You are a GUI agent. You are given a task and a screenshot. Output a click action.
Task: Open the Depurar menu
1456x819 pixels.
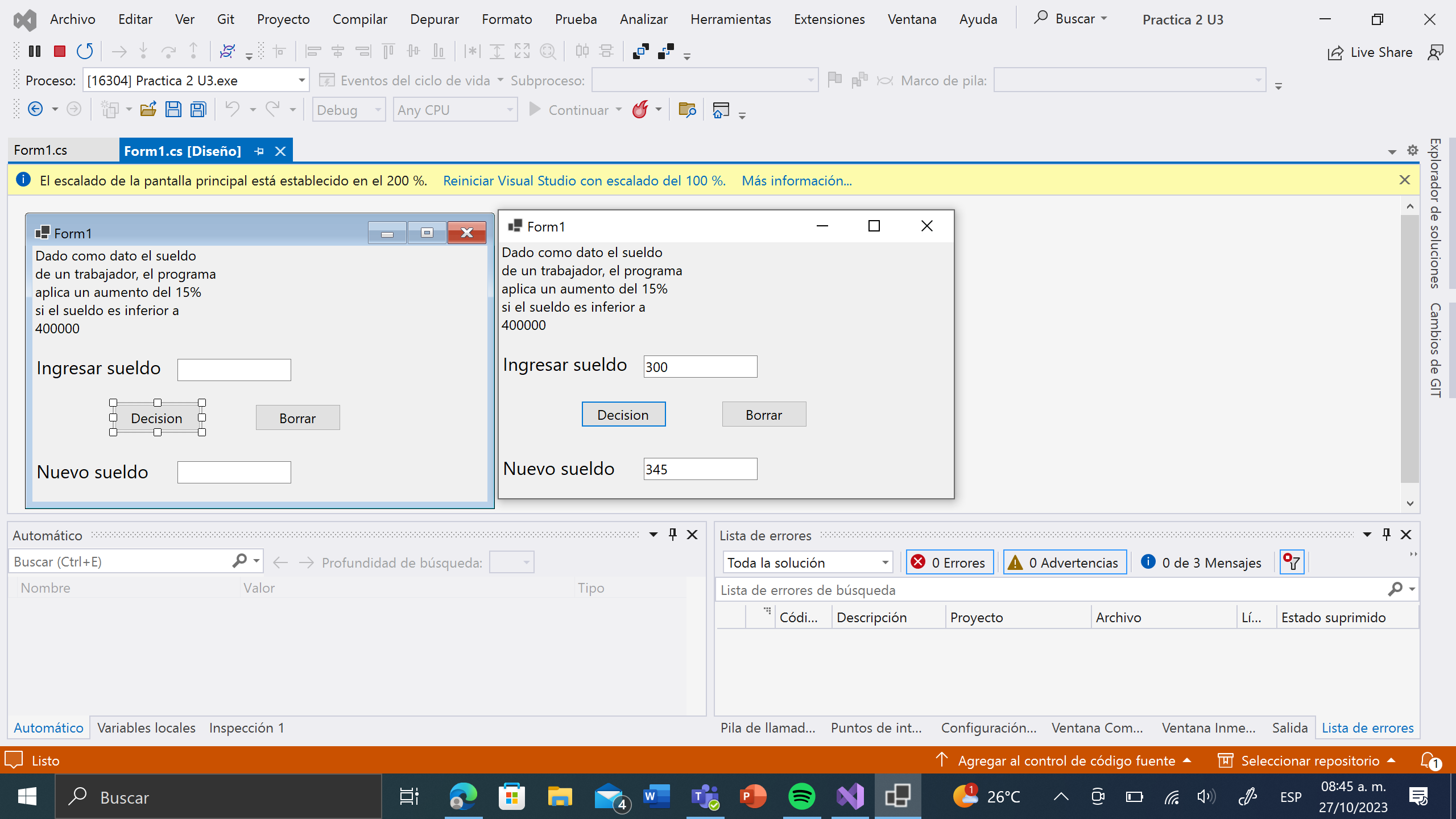tap(435, 19)
